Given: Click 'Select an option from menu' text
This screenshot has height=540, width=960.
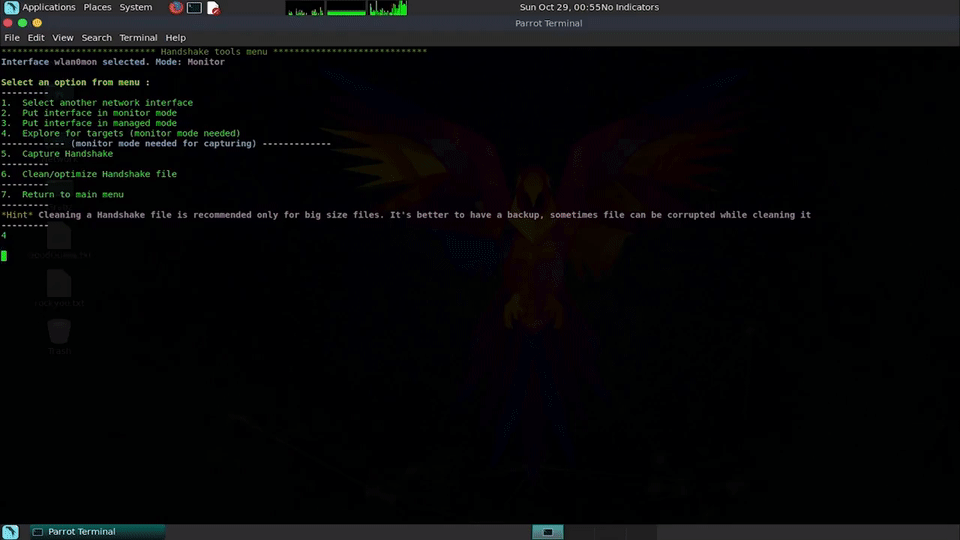Looking at the screenshot, I should coord(75,82).
